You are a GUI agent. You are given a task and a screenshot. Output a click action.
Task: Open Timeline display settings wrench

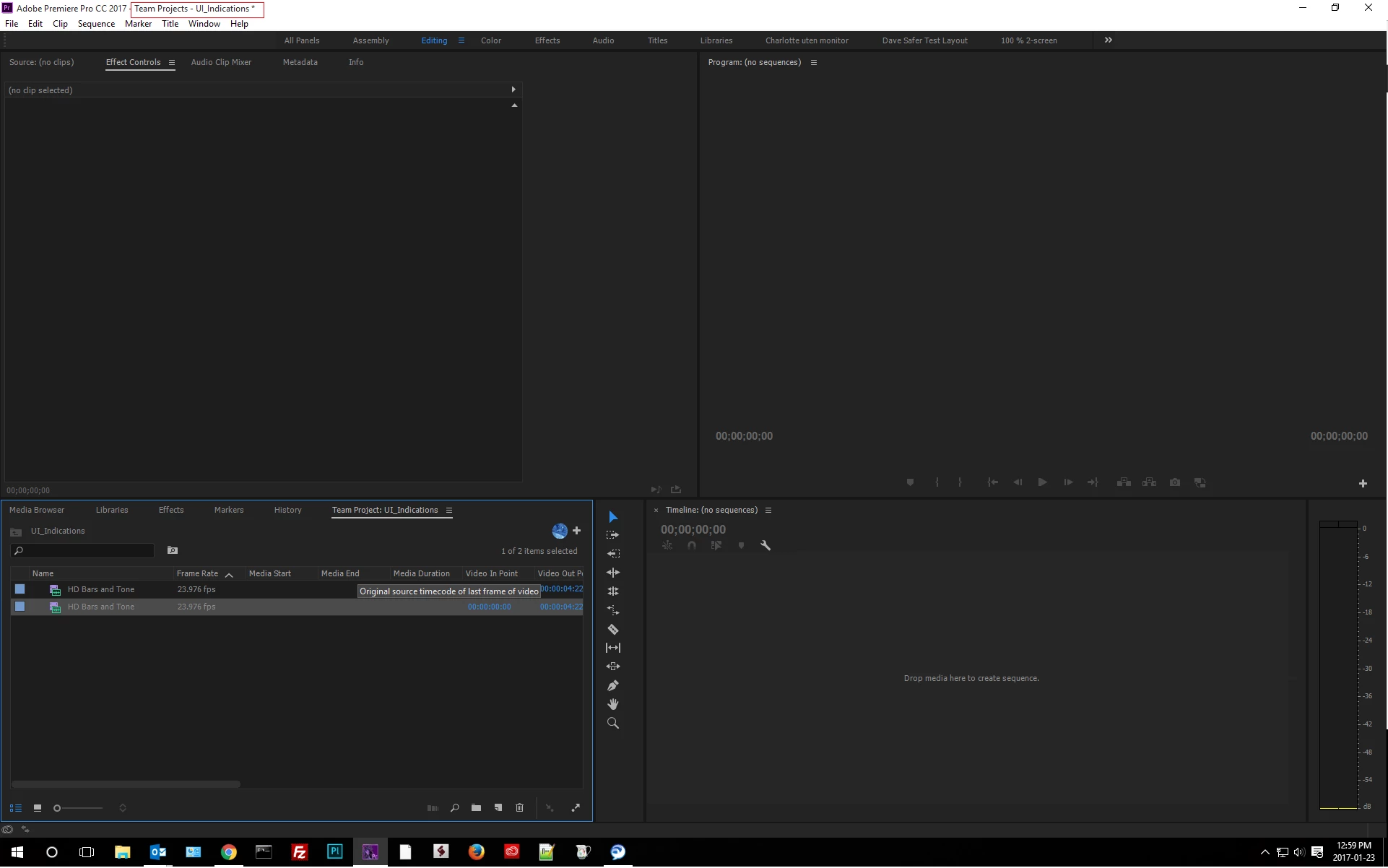coord(765,546)
